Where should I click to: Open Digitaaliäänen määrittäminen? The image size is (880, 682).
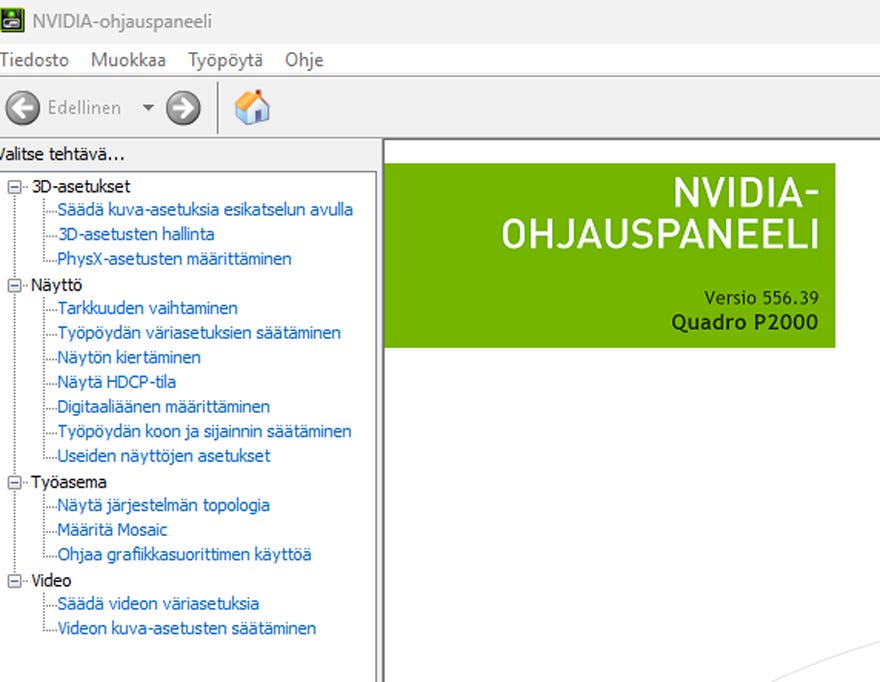[x=164, y=406]
